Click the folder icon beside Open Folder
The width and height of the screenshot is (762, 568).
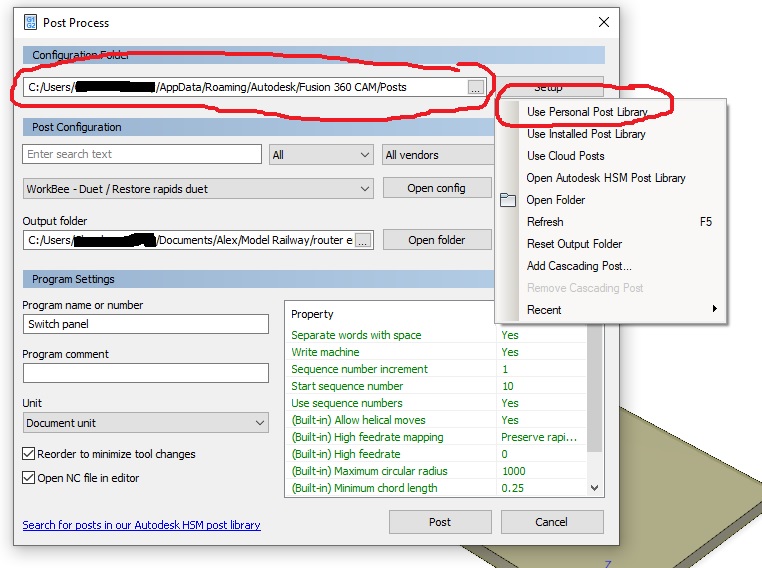508,200
